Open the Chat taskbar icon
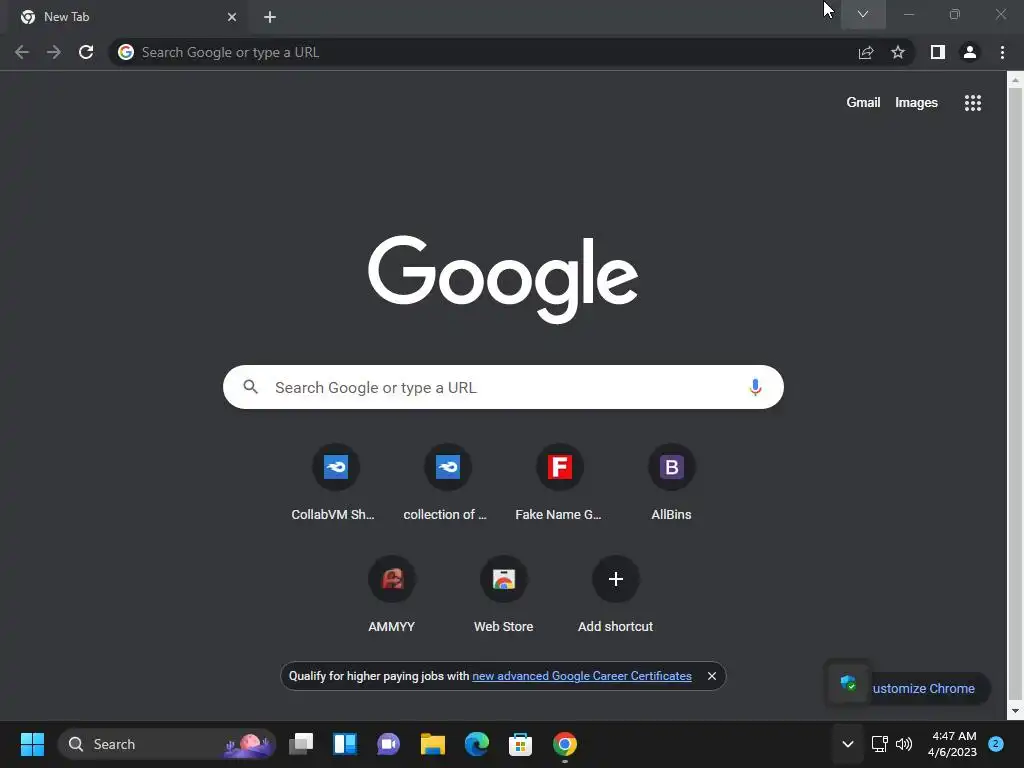The image size is (1024, 768). 389,744
